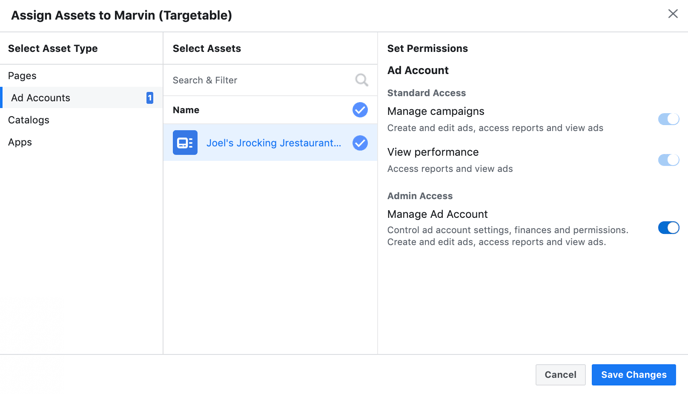The image size is (688, 394).
Task: Toggle Manage campaigns permission switch
Action: (668, 119)
